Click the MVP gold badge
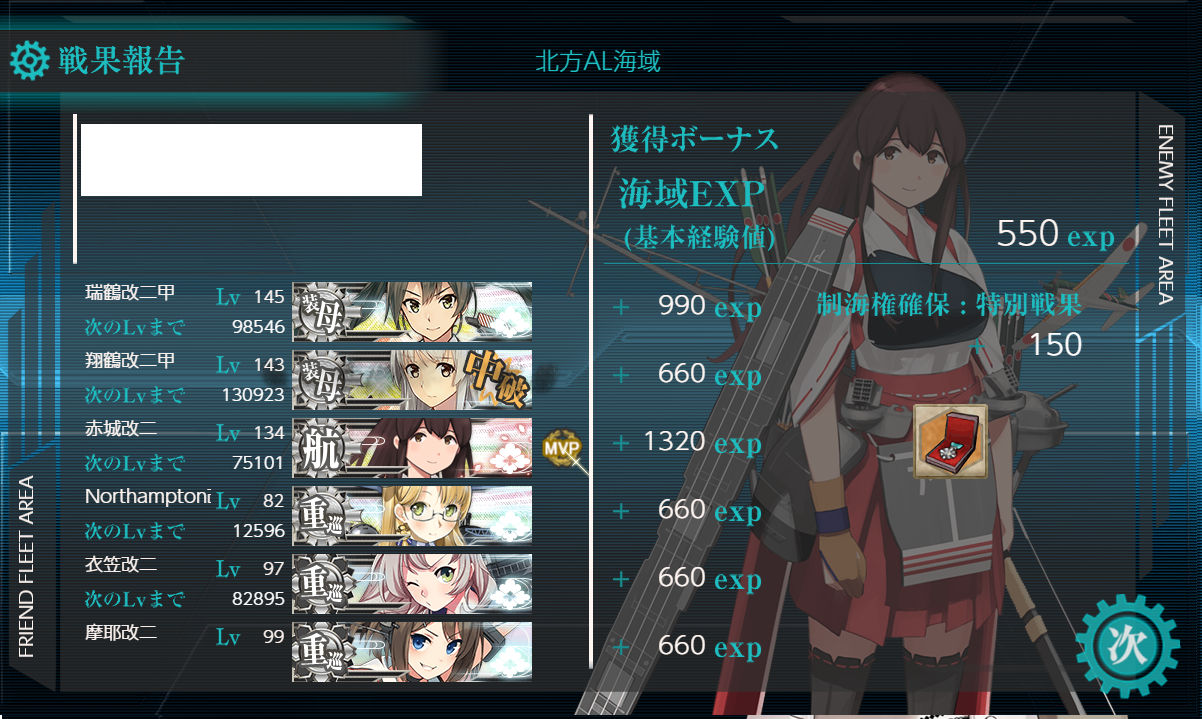 tap(561, 448)
